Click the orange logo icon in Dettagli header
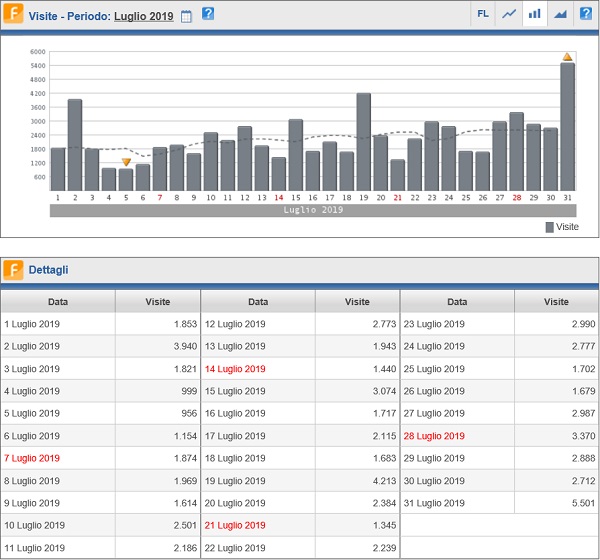The width and height of the screenshot is (600, 560). [14, 269]
